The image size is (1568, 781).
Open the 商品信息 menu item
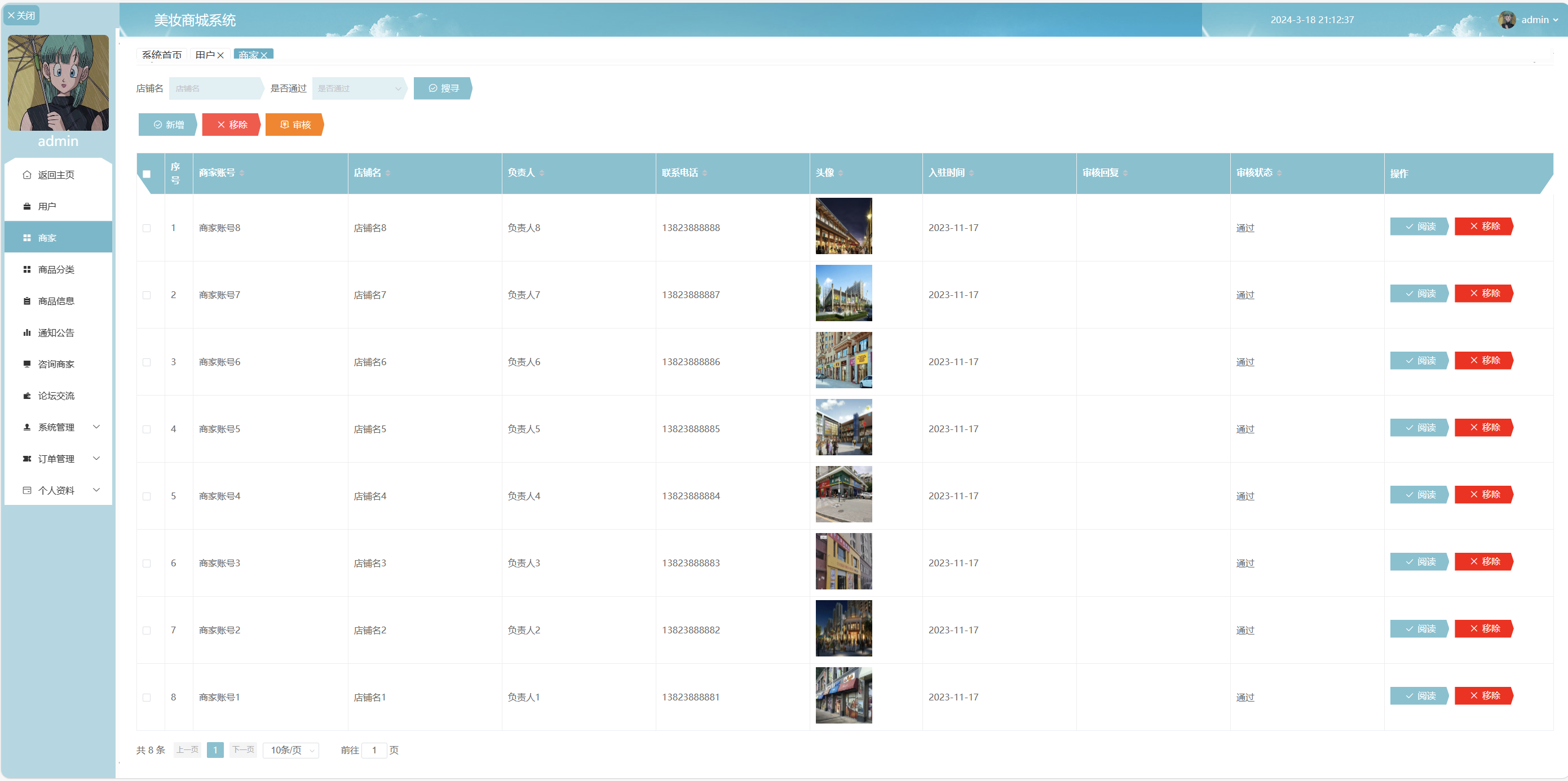pyautogui.click(x=56, y=301)
